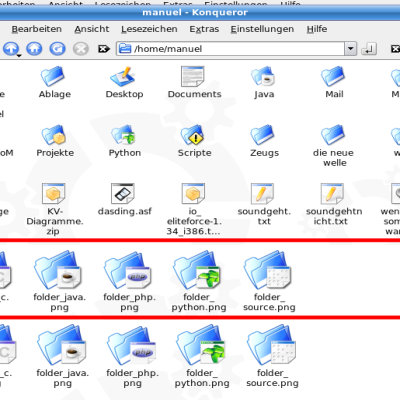Go up one directory level
Screen dimensions: 400x400
(11, 49)
